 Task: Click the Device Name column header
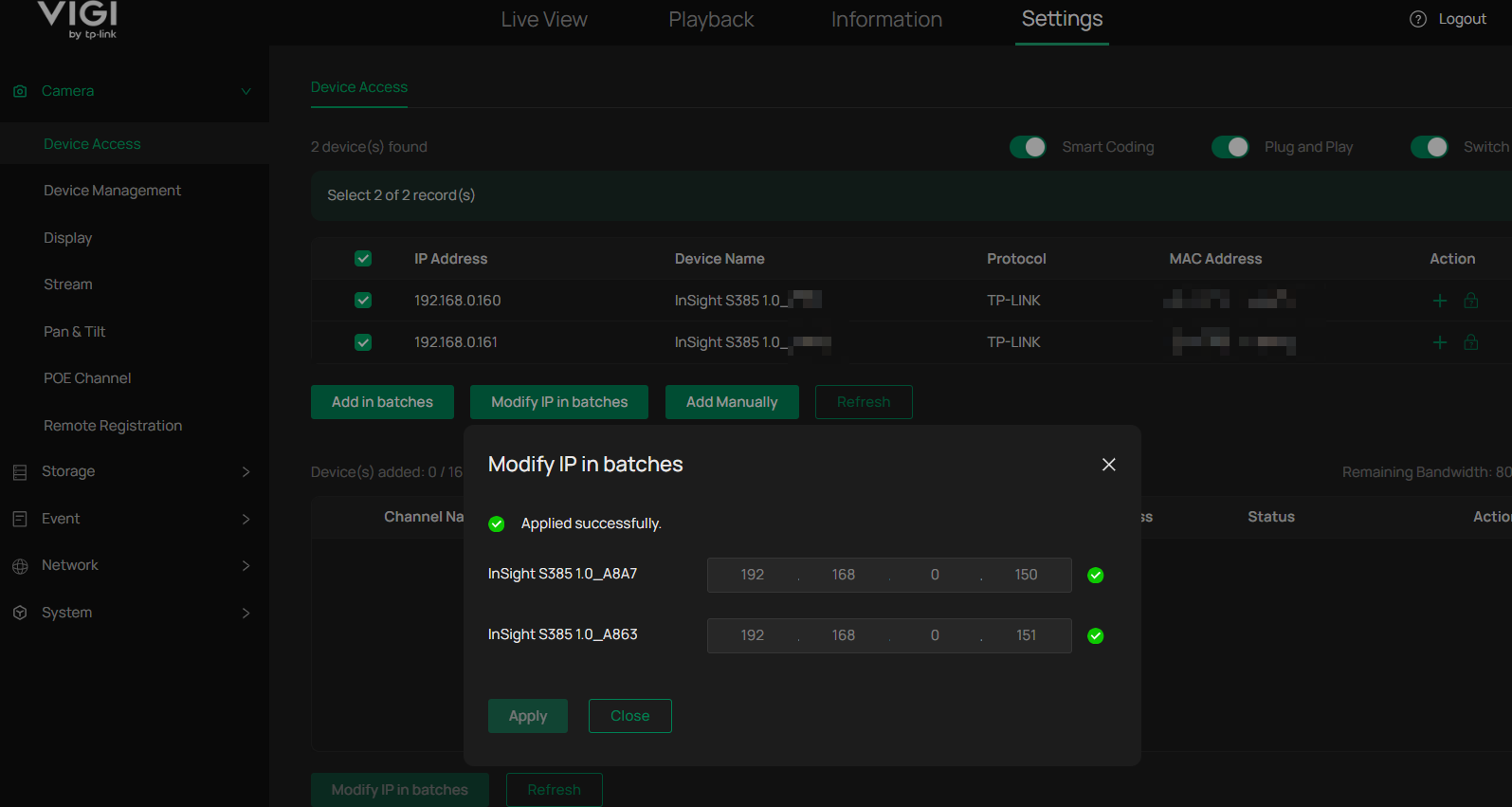(720, 259)
